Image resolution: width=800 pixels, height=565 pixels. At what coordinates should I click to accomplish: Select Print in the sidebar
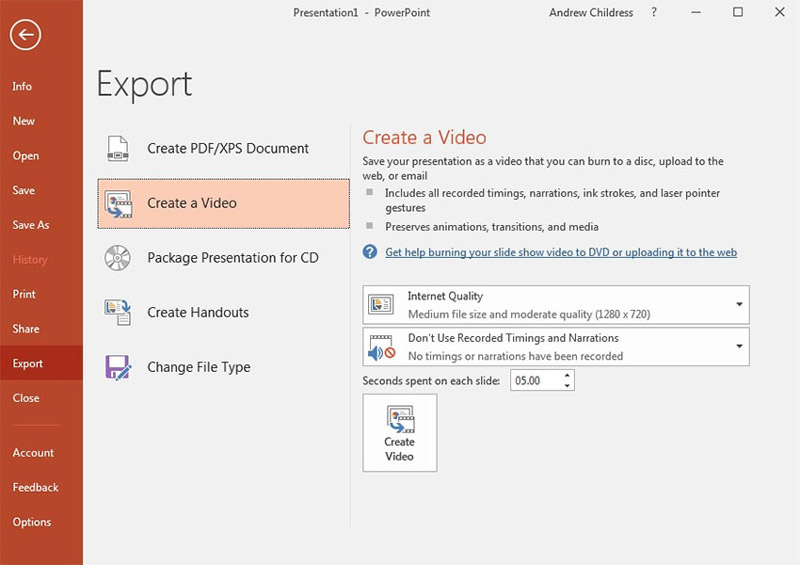pos(24,294)
